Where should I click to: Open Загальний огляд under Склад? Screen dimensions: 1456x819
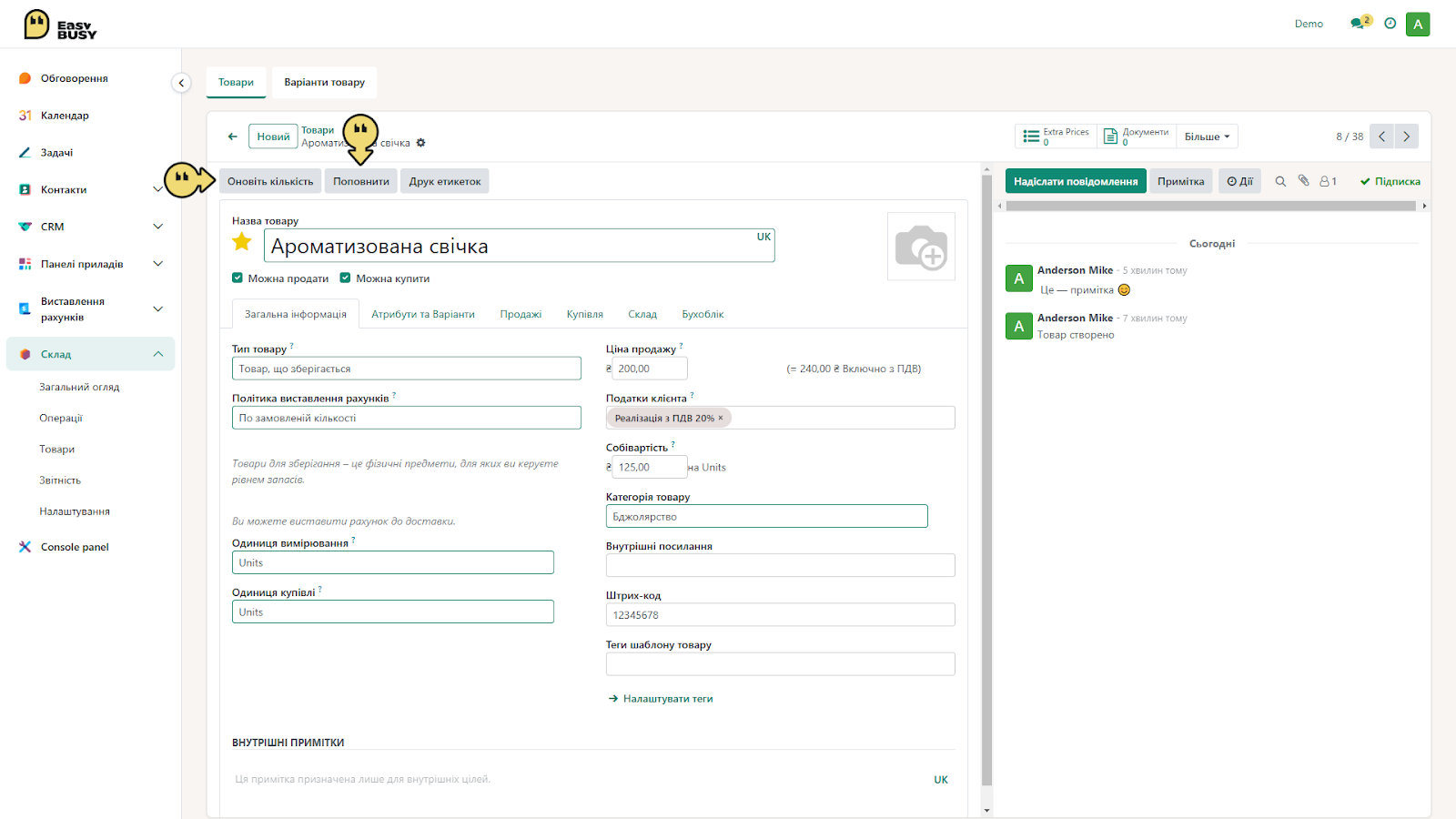pos(79,387)
